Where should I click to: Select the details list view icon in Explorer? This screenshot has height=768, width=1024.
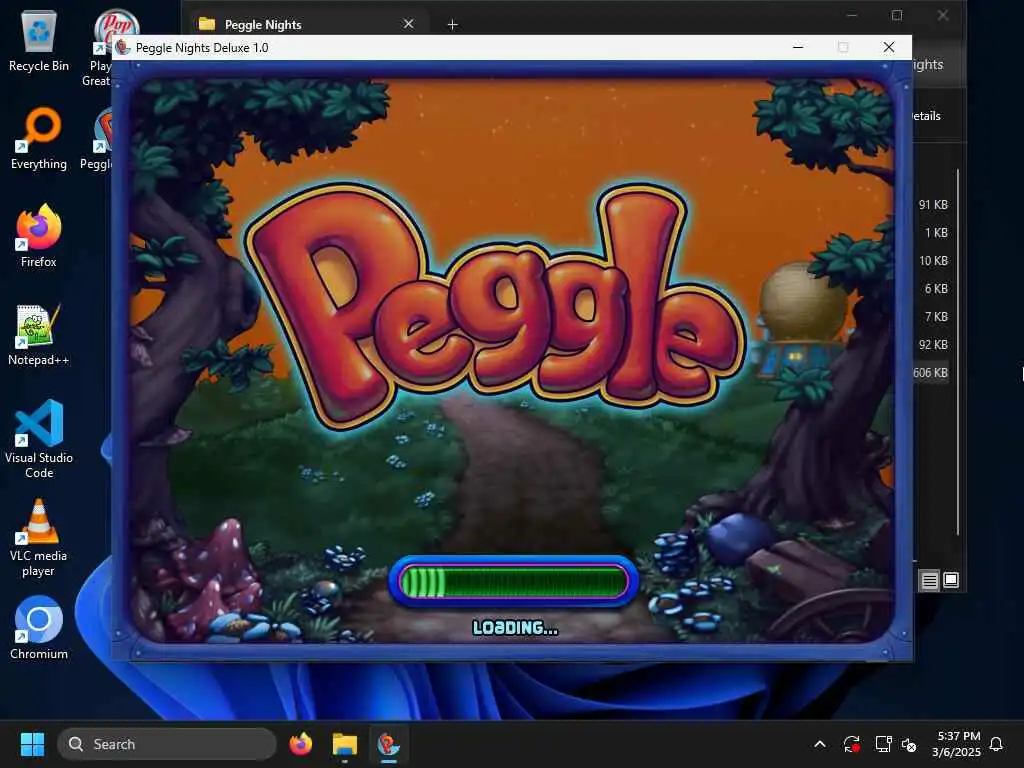(x=929, y=580)
